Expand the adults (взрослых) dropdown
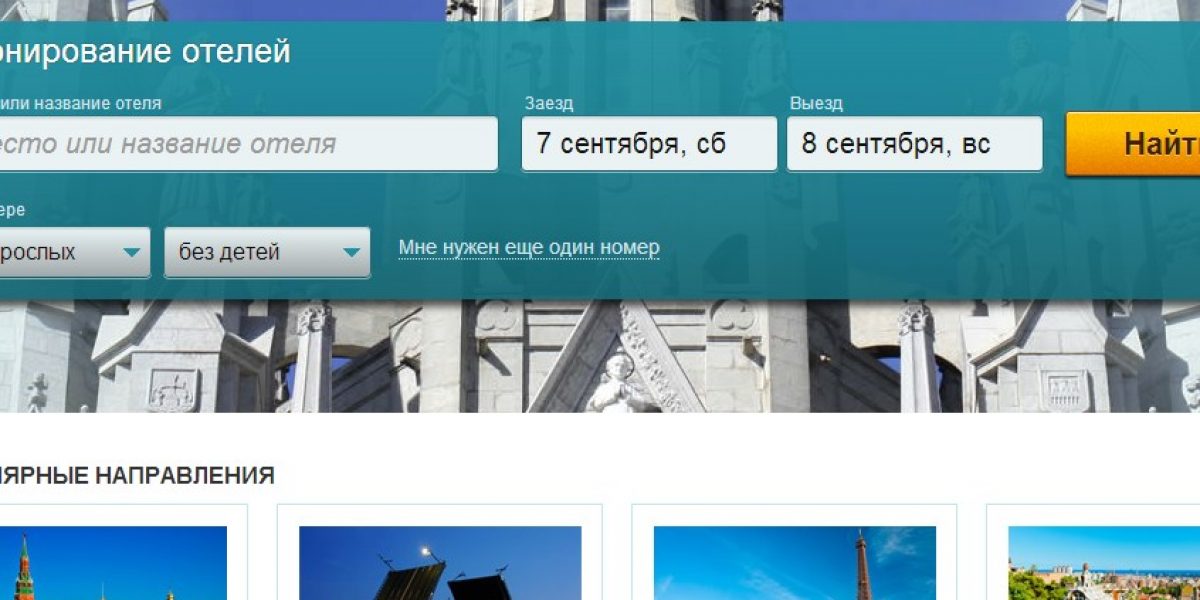This screenshot has width=1200, height=600. [x=75, y=252]
